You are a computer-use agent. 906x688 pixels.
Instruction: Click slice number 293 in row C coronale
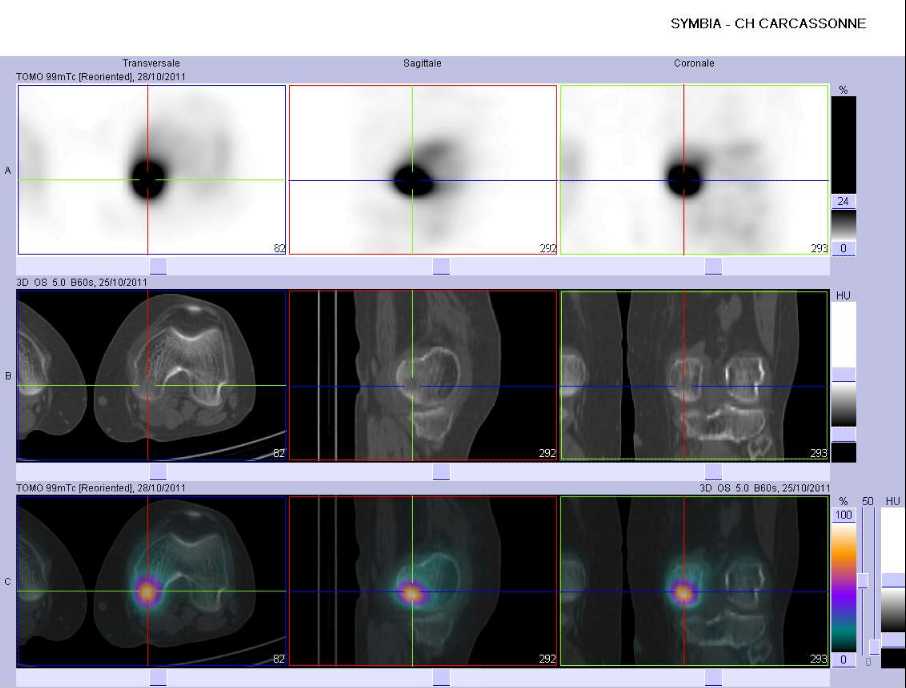819,659
